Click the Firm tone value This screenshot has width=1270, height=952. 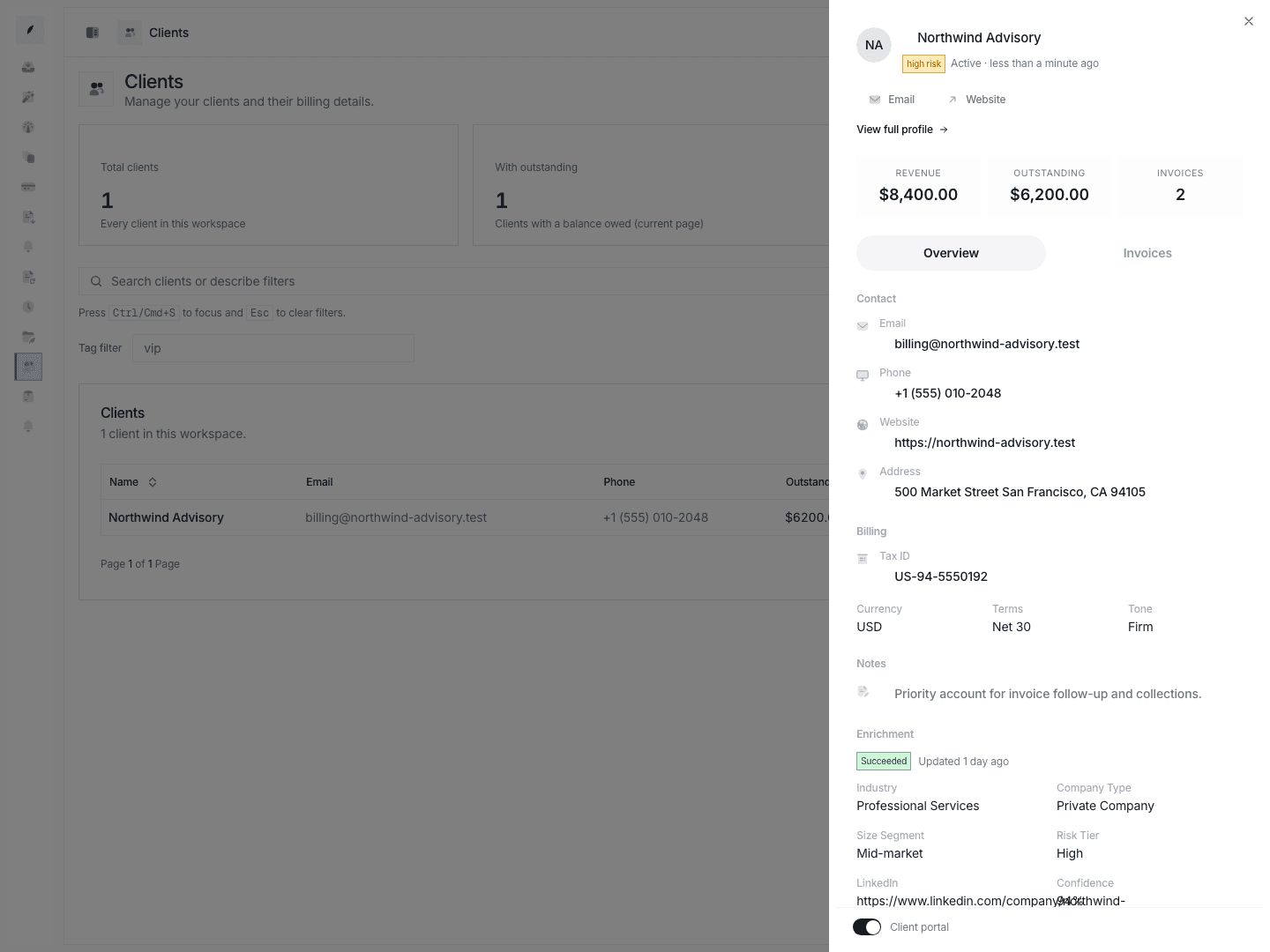click(1140, 627)
